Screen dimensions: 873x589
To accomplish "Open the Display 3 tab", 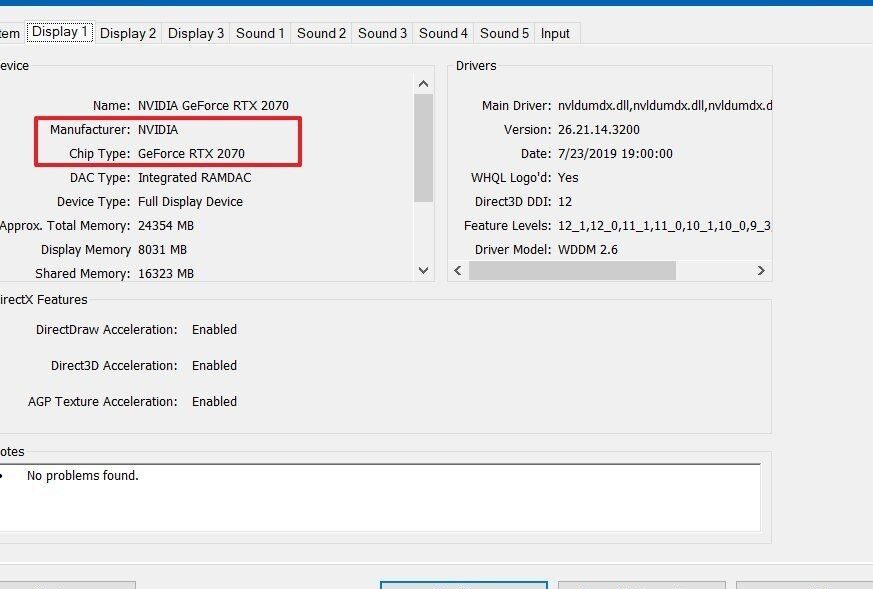I will [x=196, y=33].
